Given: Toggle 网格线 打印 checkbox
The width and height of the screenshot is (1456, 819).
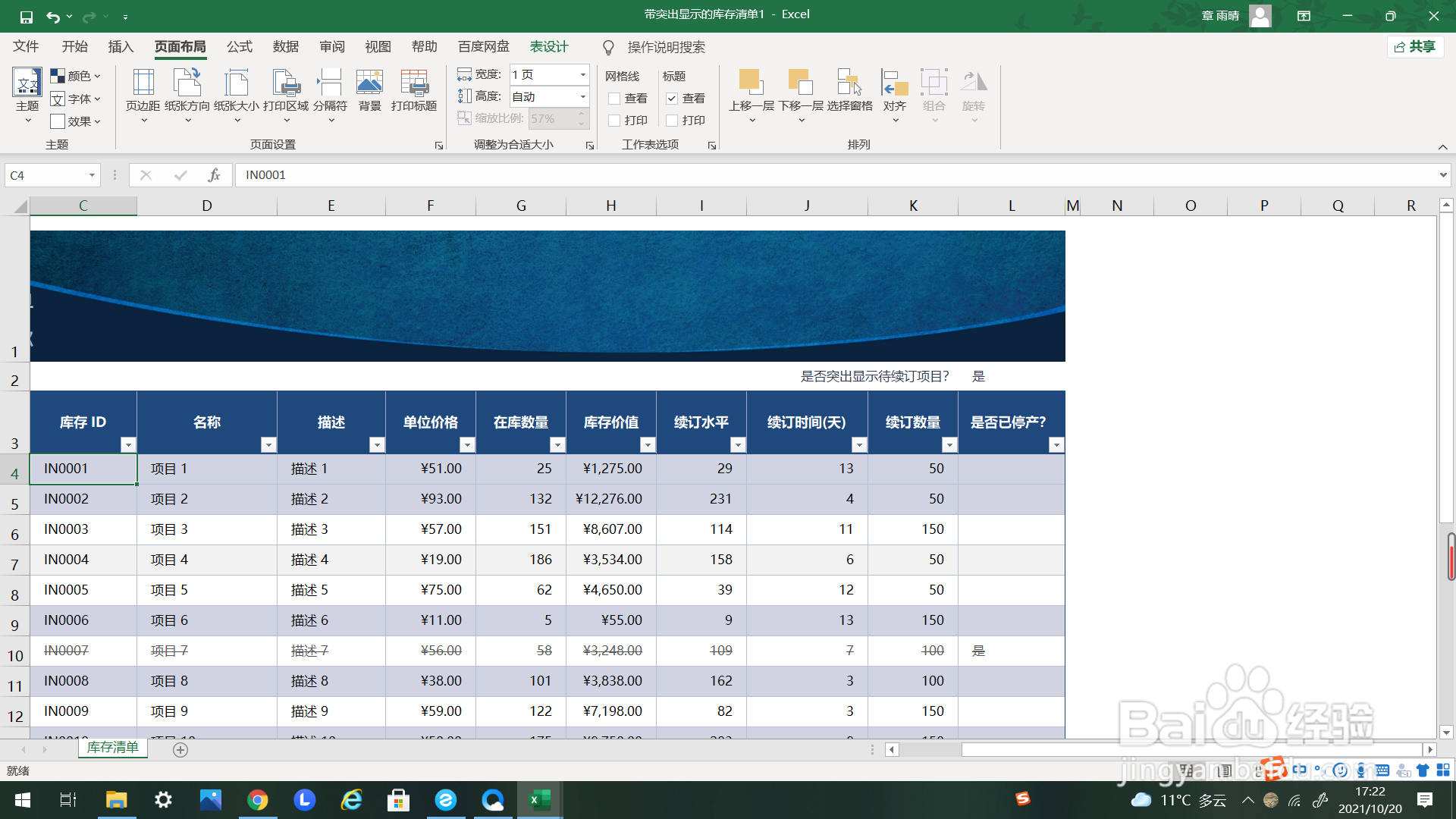Looking at the screenshot, I should [x=615, y=121].
